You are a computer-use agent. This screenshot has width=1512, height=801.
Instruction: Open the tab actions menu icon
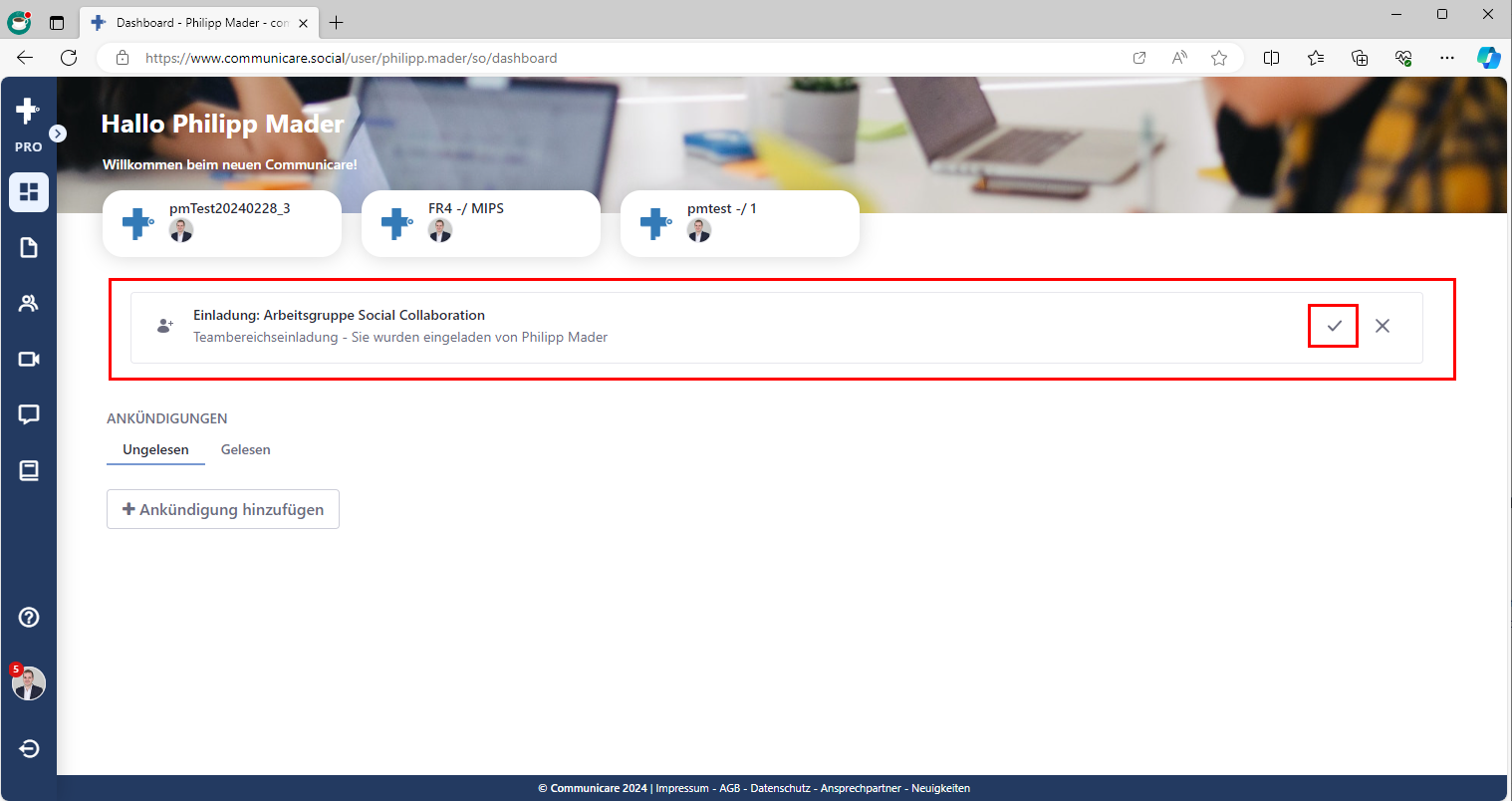tap(57, 22)
